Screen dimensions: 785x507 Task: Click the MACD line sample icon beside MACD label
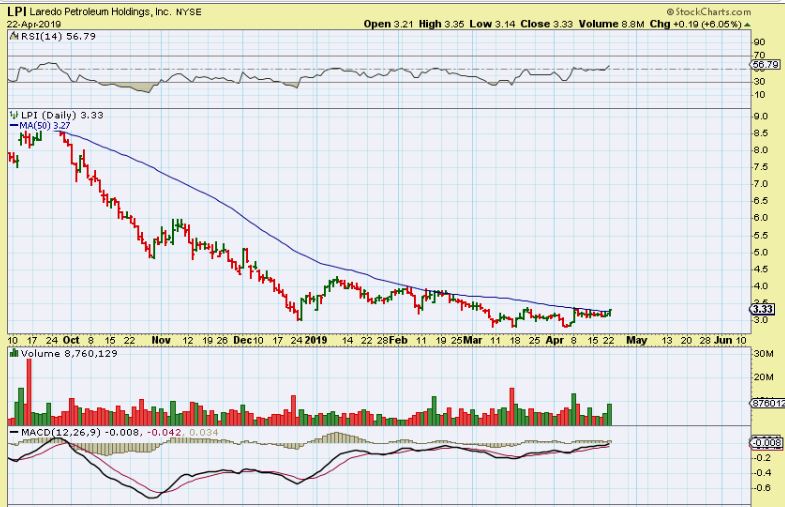click(15, 432)
